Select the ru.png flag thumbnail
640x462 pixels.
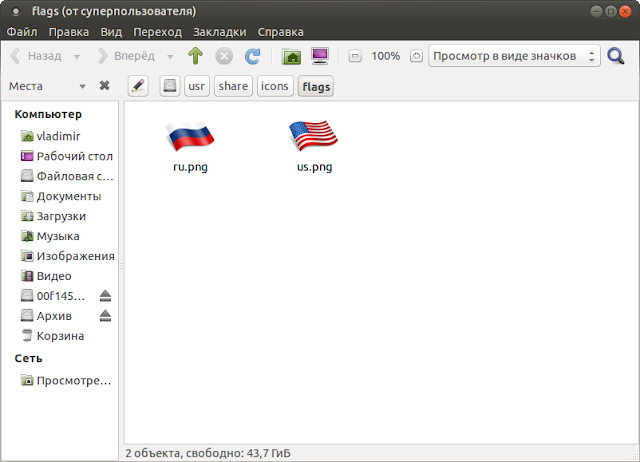[190, 136]
